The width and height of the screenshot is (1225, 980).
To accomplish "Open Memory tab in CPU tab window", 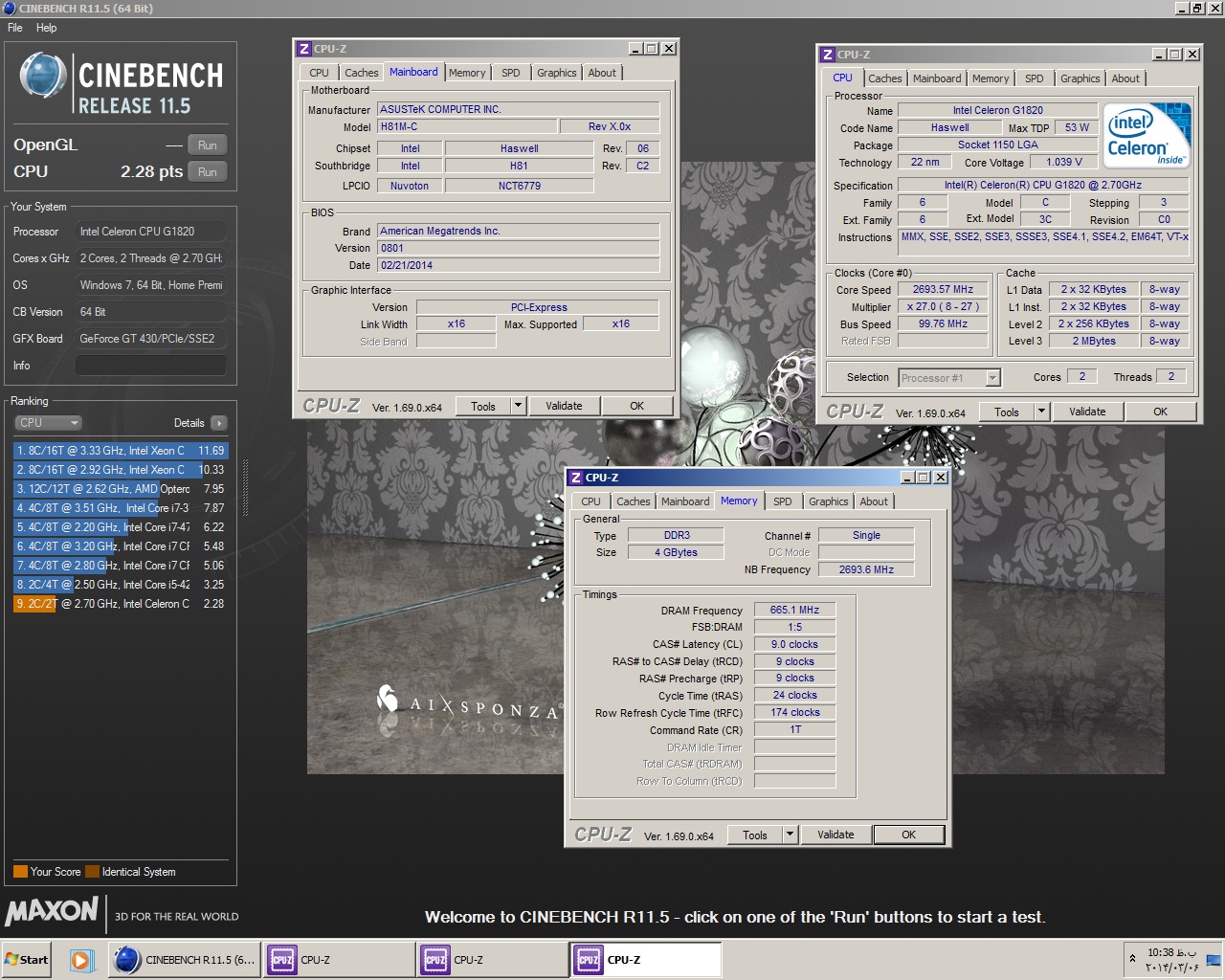I will [x=990, y=78].
